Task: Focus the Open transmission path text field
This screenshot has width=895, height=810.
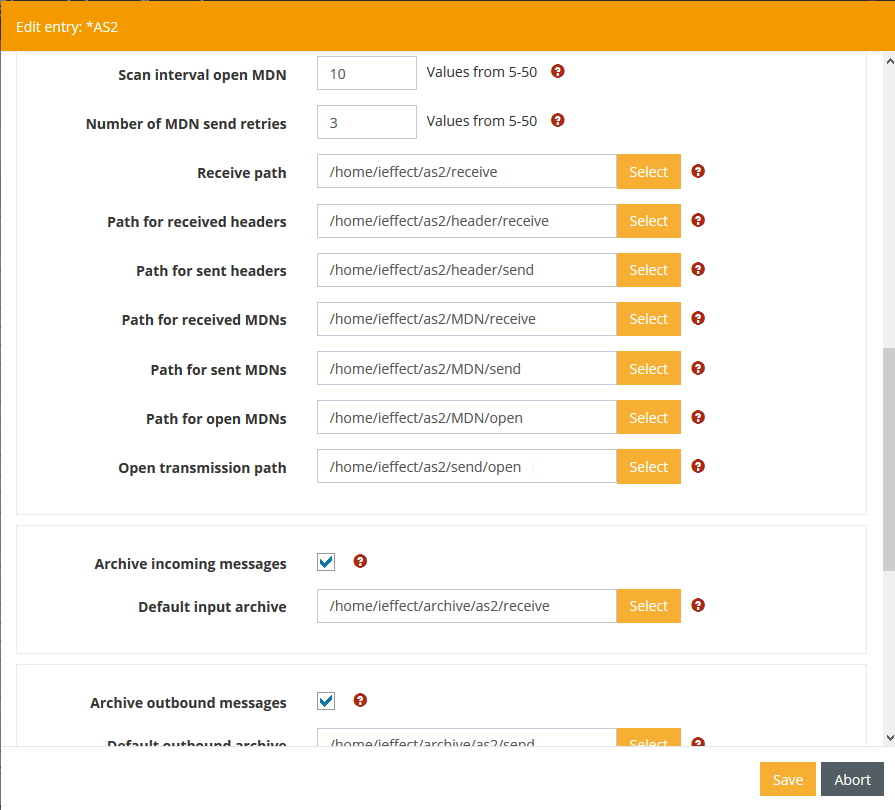Action: [x=466, y=467]
